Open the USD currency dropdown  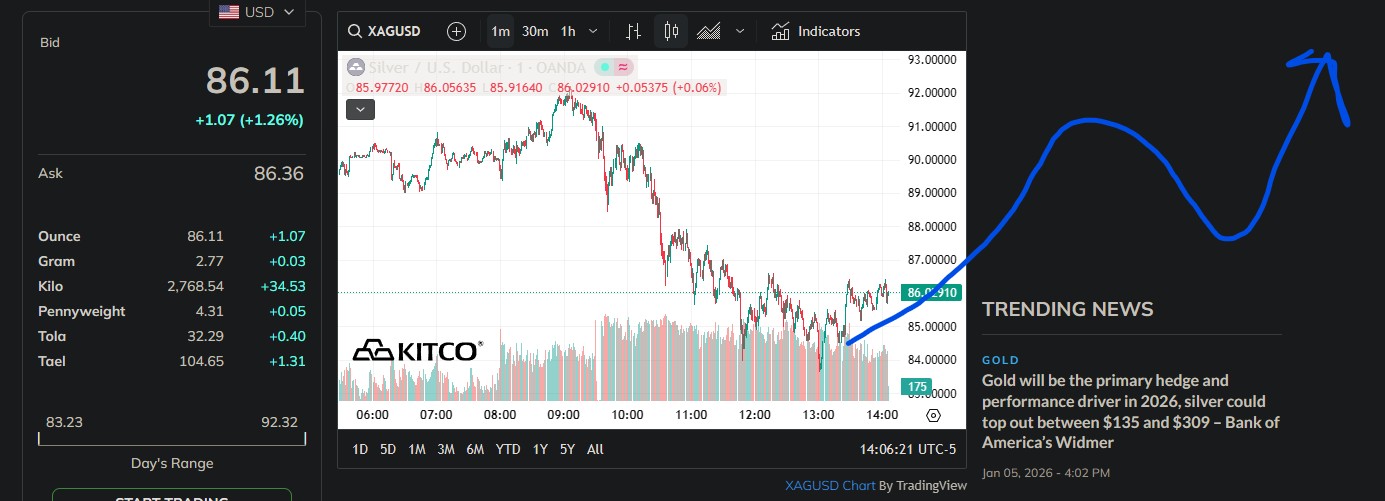tap(257, 12)
